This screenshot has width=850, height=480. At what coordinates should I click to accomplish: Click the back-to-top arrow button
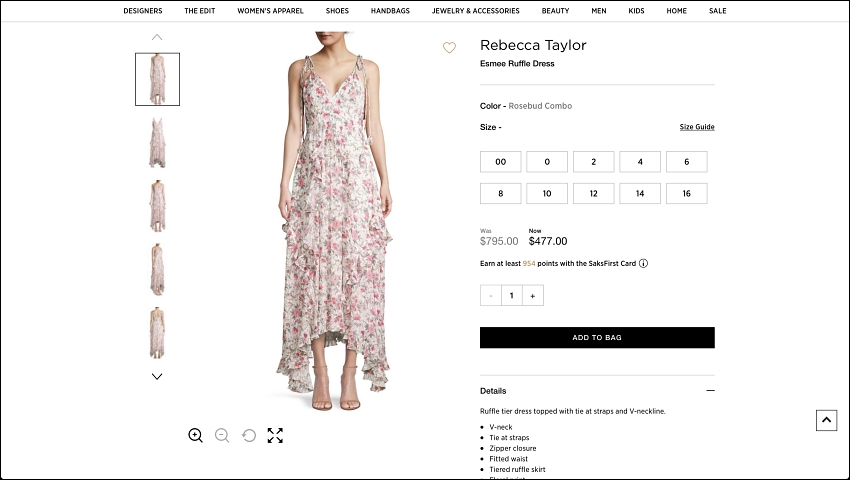click(x=827, y=420)
